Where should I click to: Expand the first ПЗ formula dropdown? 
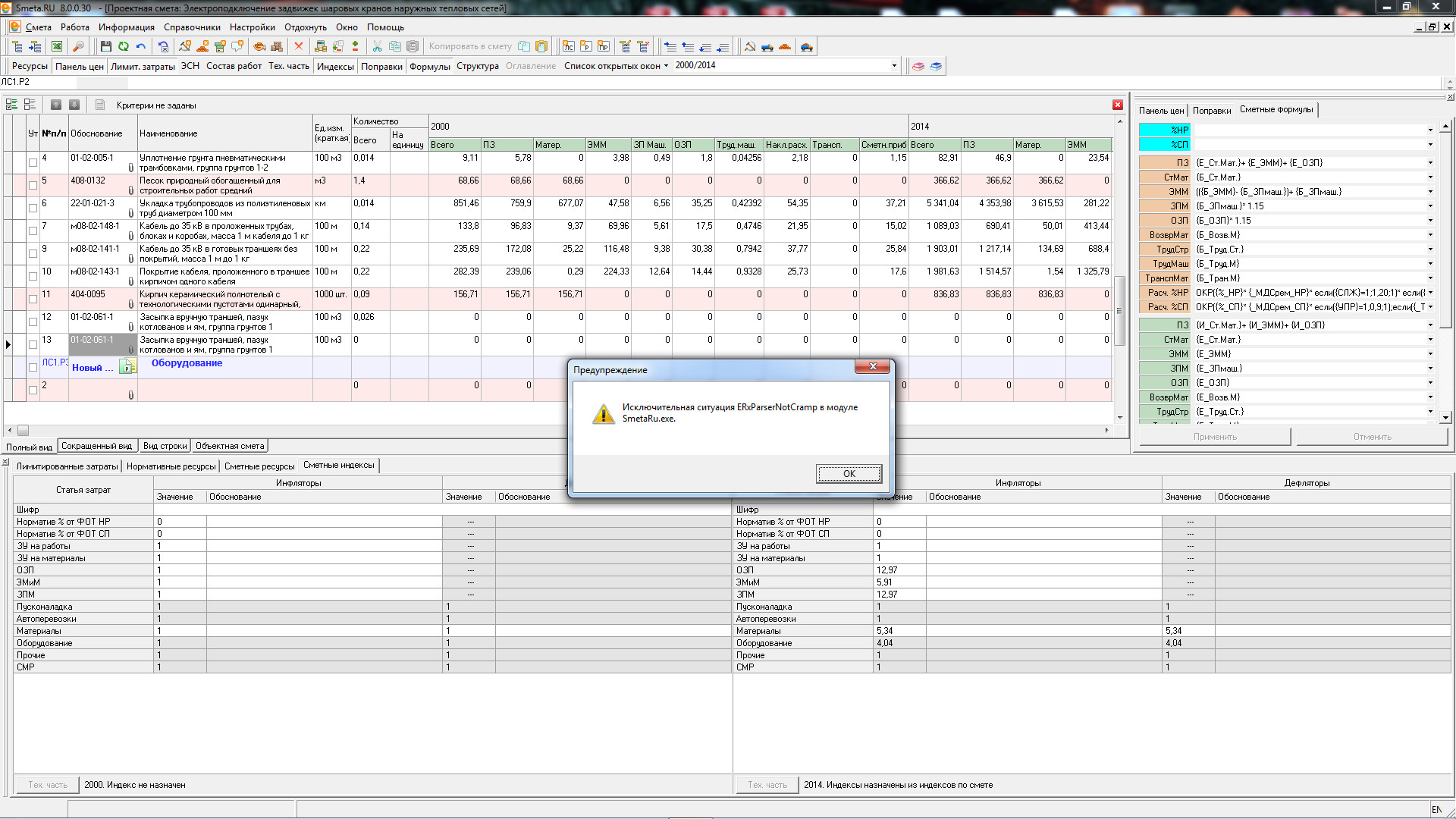point(1431,163)
